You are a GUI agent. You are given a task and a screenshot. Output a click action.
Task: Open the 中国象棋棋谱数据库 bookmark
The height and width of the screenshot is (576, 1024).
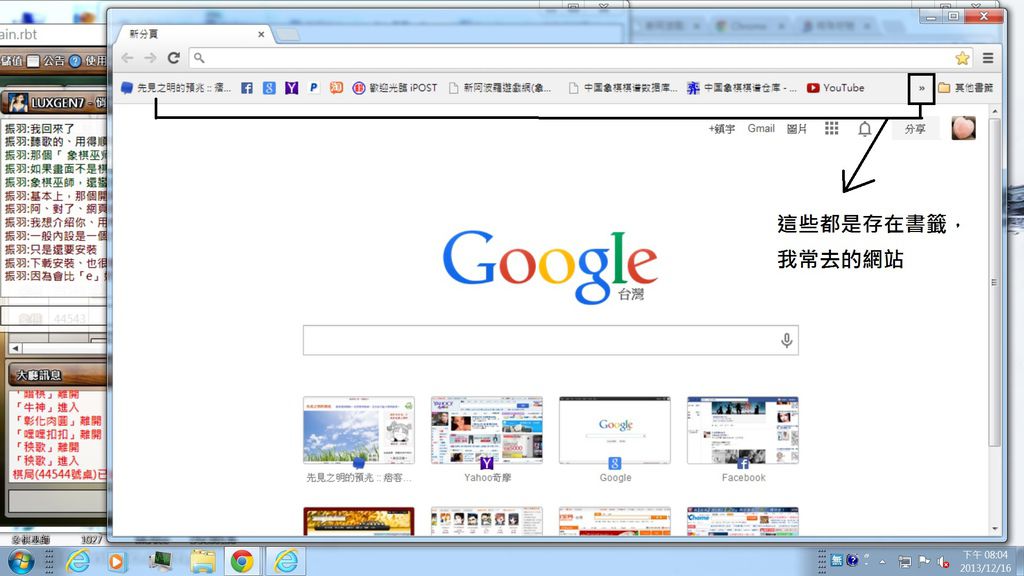(x=623, y=88)
